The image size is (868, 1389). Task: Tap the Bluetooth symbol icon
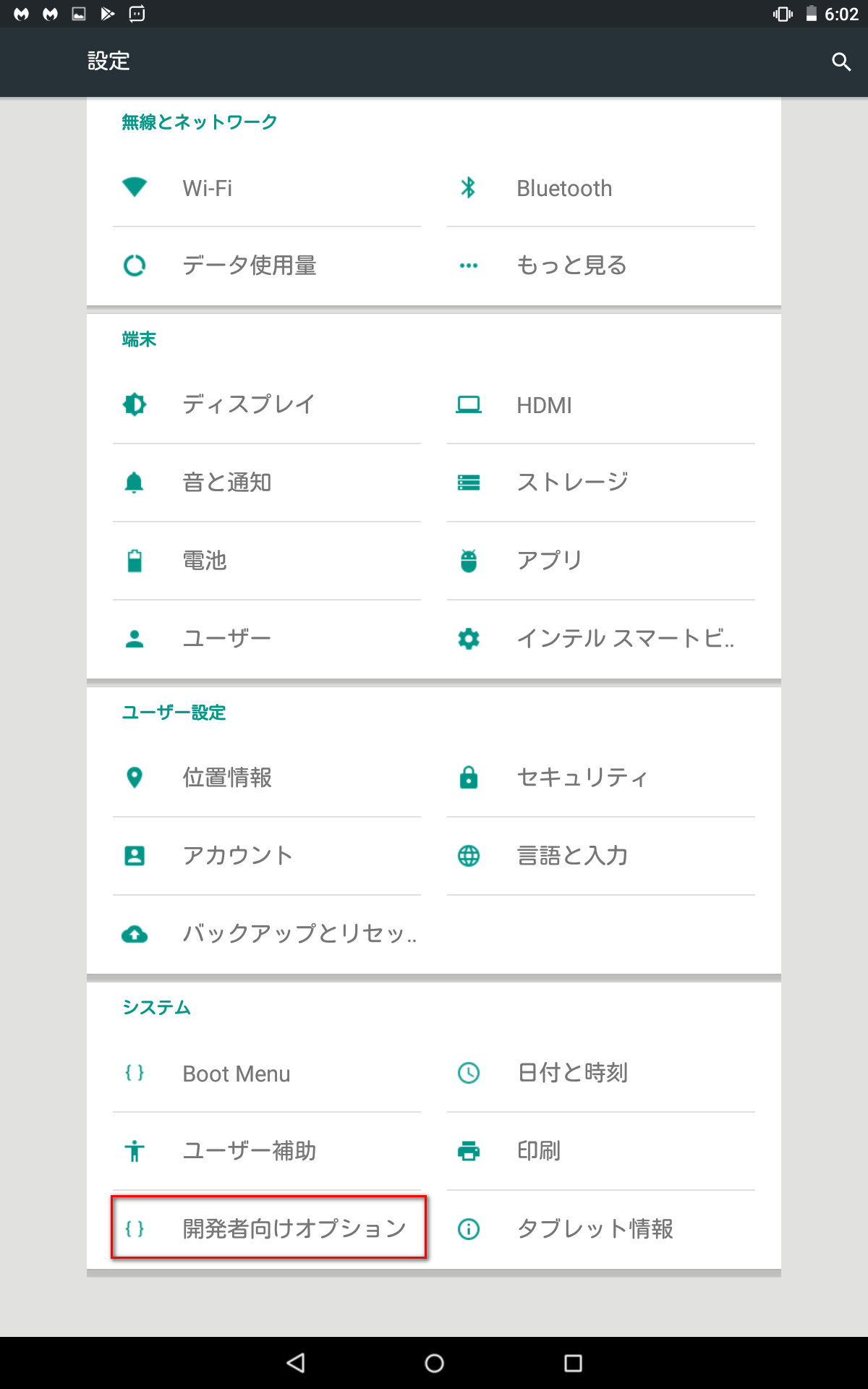coord(469,188)
